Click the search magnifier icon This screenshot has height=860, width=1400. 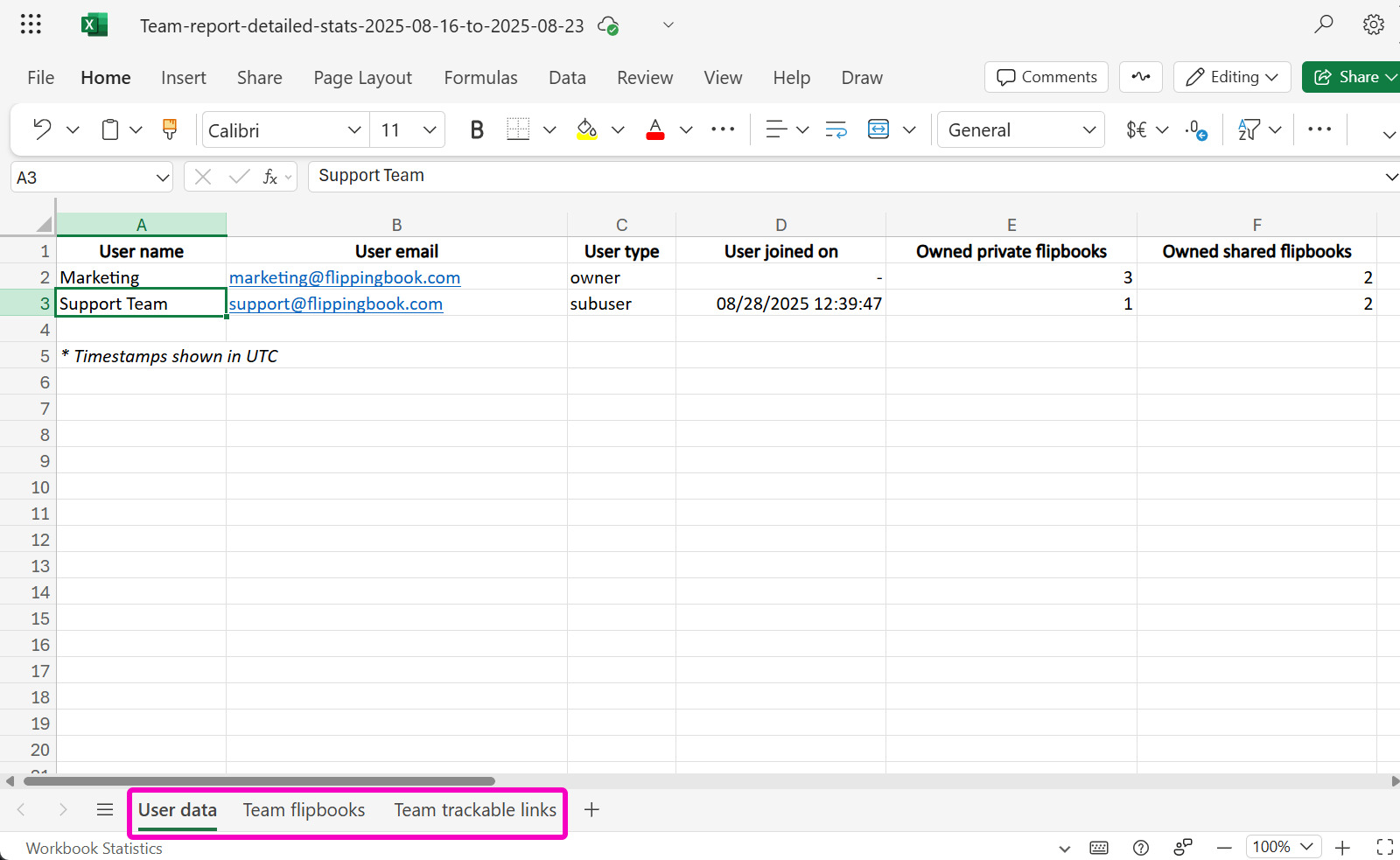click(1323, 24)
